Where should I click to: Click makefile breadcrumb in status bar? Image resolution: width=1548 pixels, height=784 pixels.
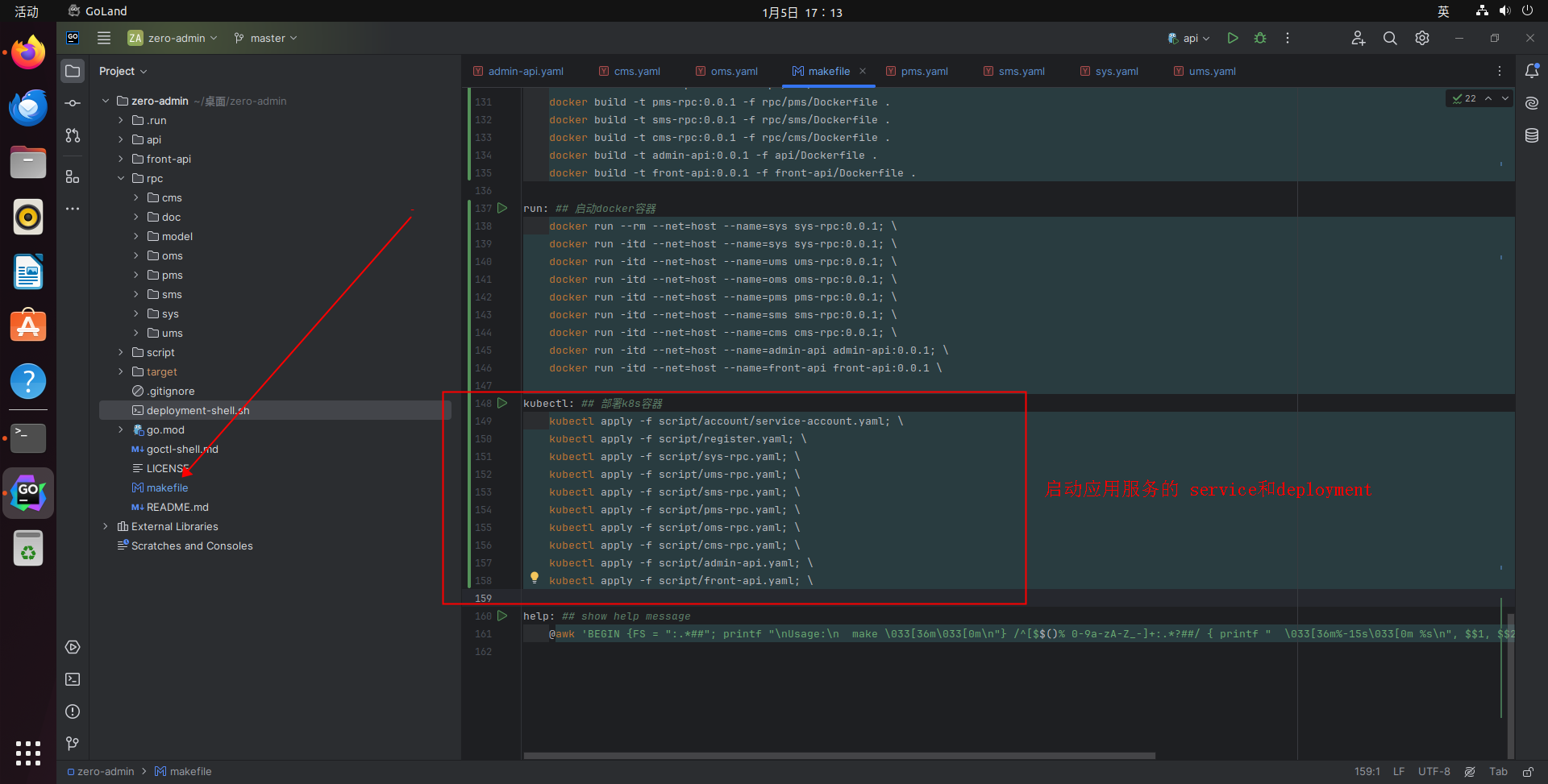point(183,771)
